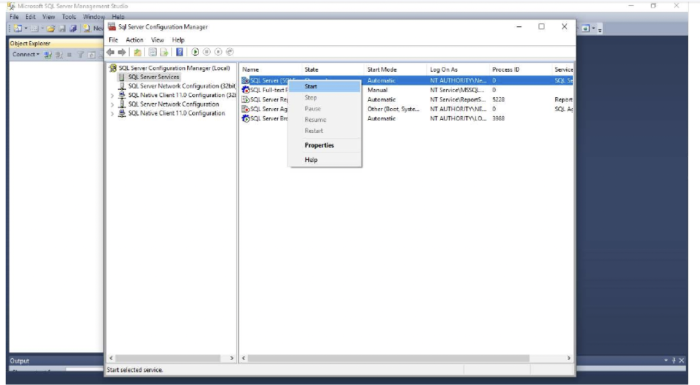Toggle the Show/Hide console tree icon

153,52
